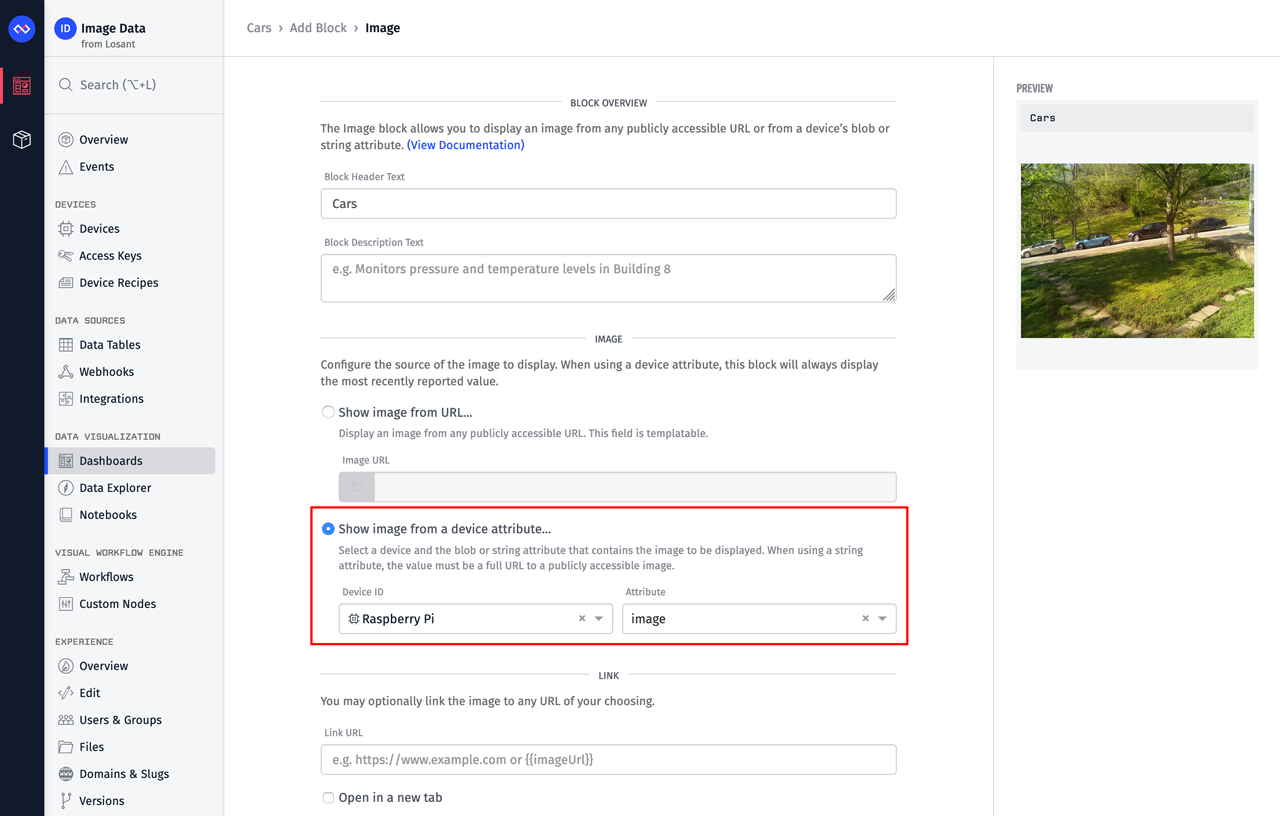The width and height of the screenshot is (1280, 816).
Task: Click the Devices icon in sidebar
Action: tap(66, 229)
